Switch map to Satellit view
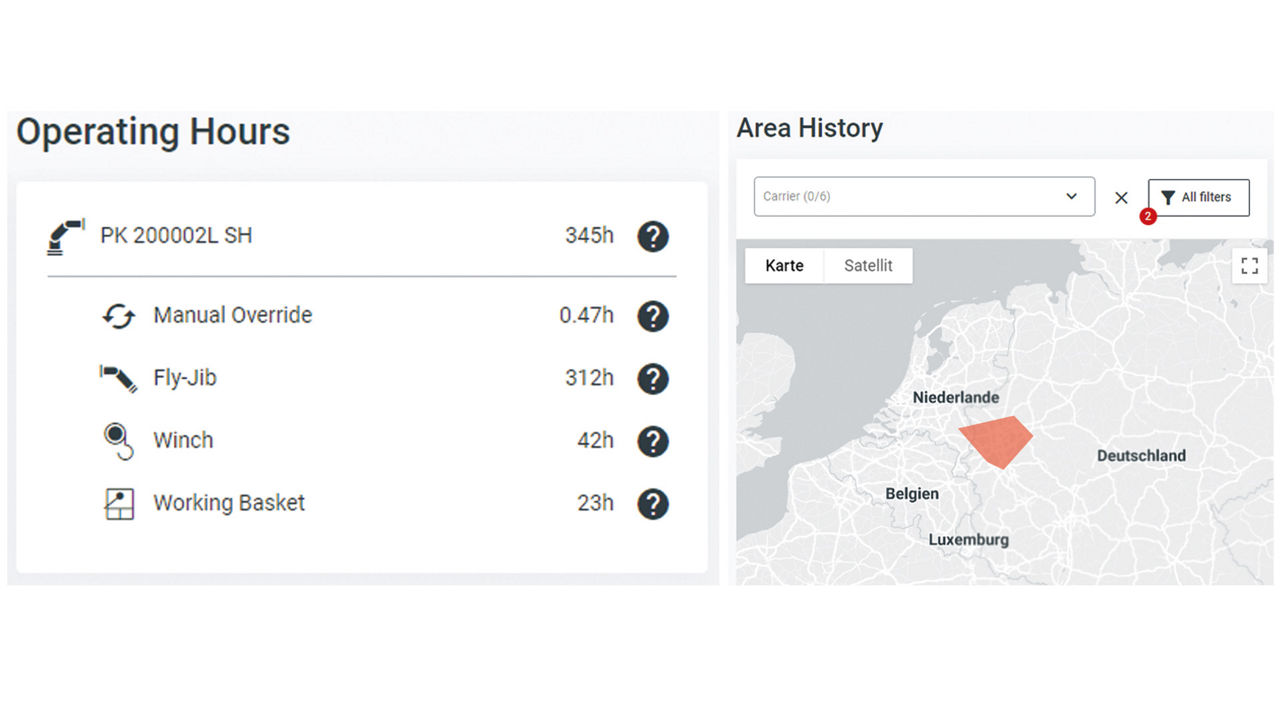 tap(868, 266)
